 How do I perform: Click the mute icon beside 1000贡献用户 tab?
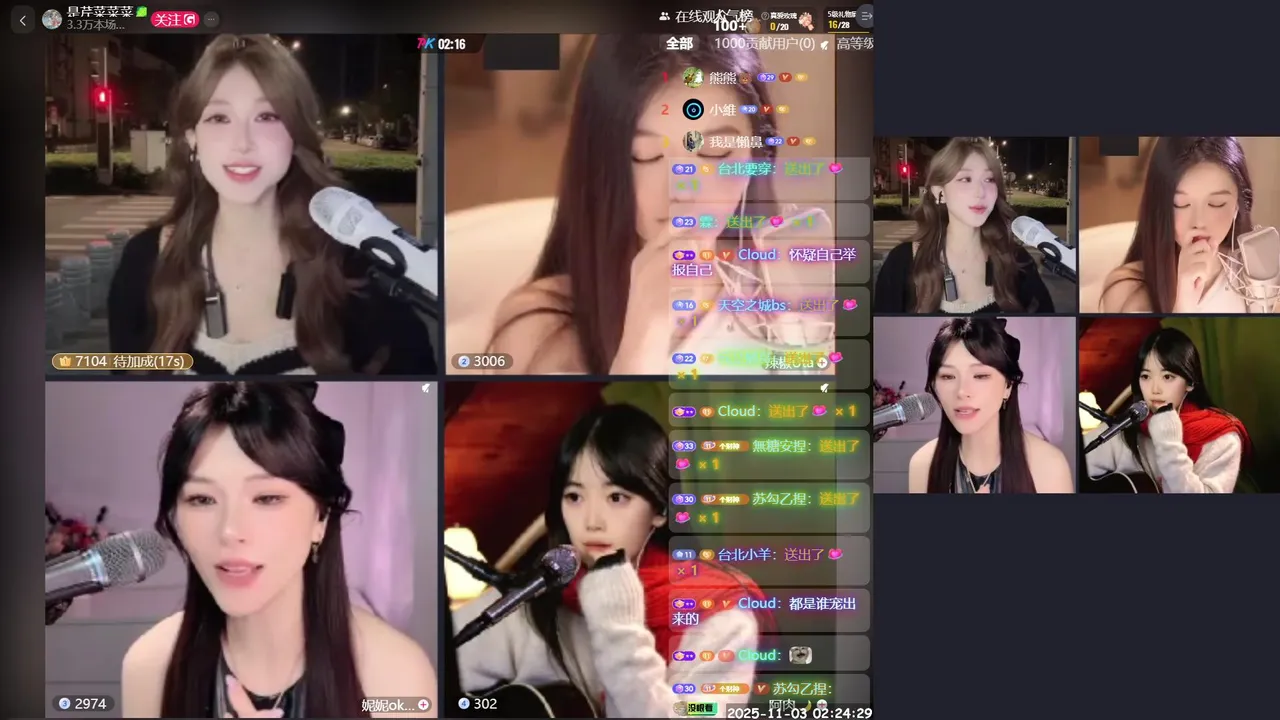click(x=824, y=44)
